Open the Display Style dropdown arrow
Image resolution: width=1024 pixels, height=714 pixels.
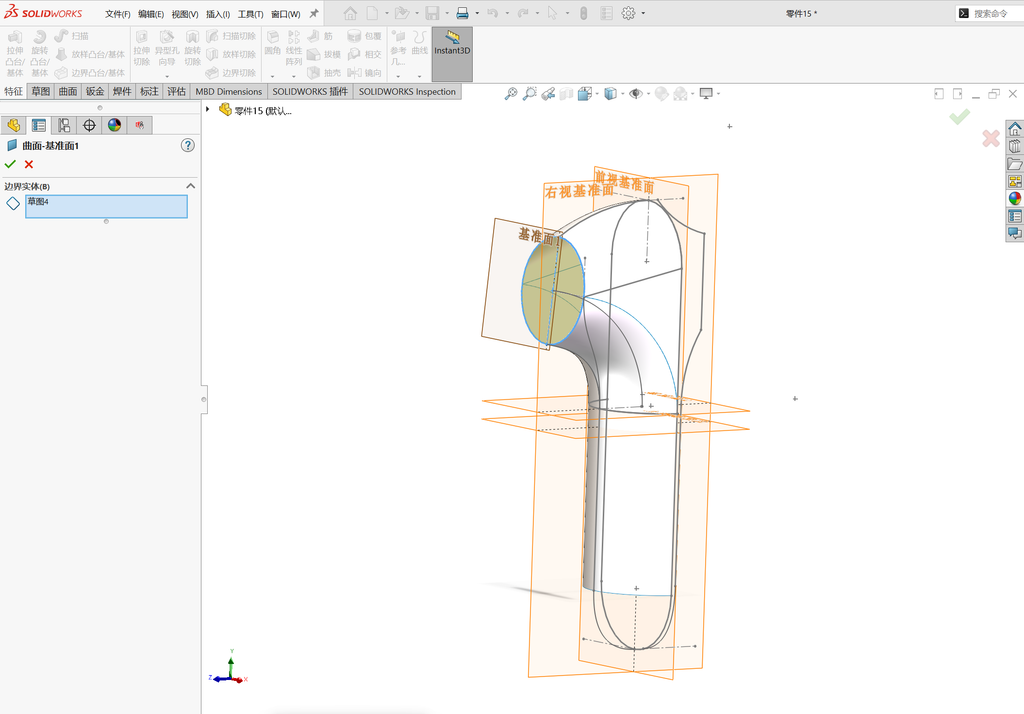coord(622,94)
